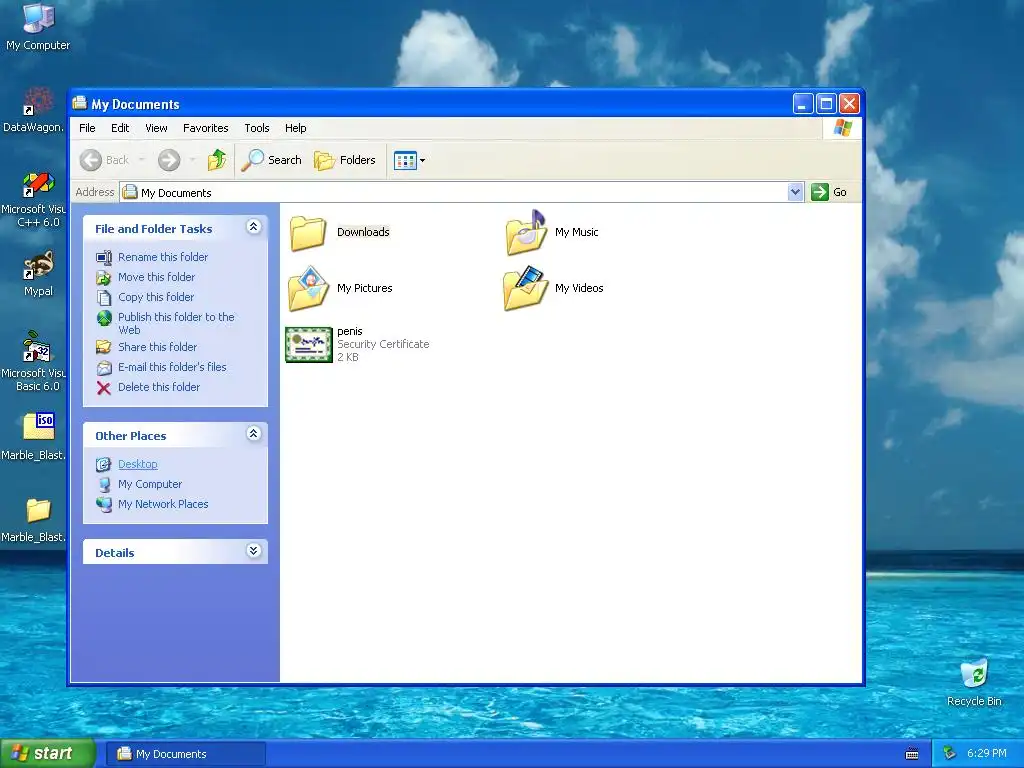Click Delete this folder link
The image size is (1024, 768).
[x=159, y=387]
